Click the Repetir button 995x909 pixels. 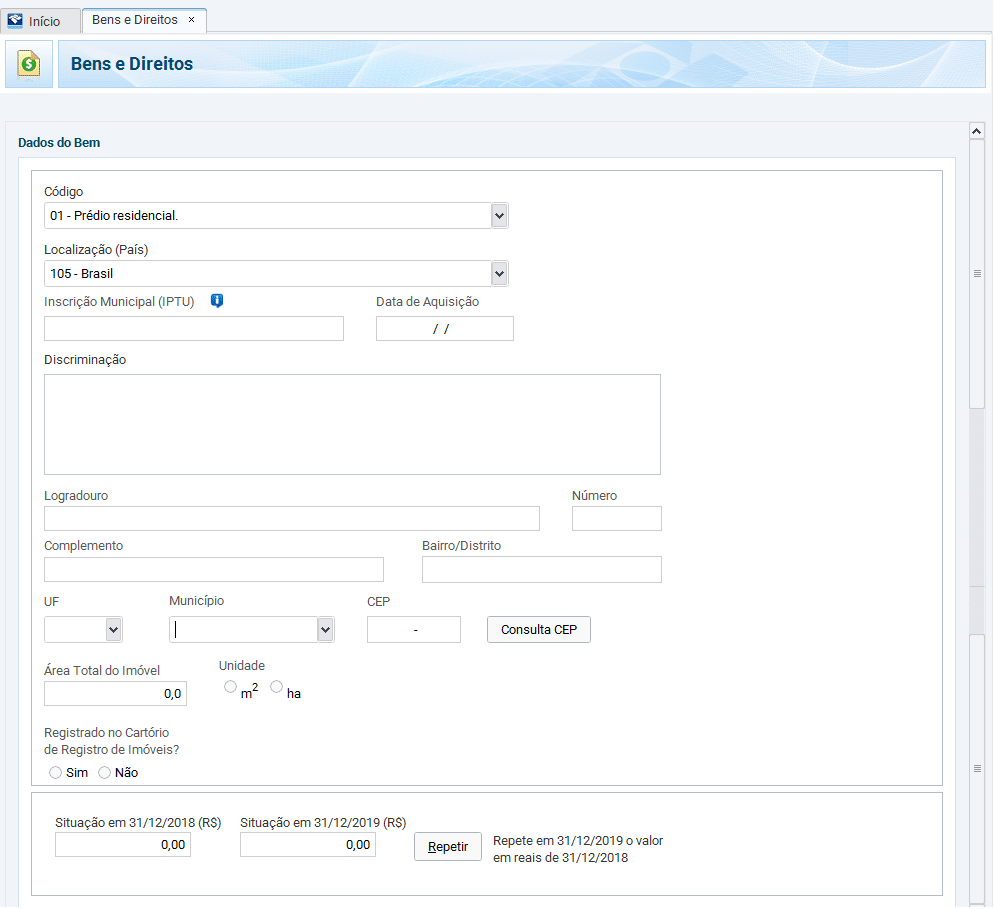tap(448, 846)
